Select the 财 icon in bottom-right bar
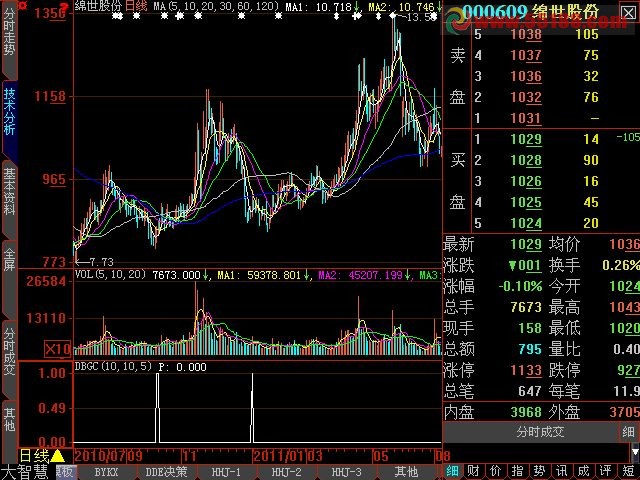This screenshot has height=480, width=640. point(471,471)
